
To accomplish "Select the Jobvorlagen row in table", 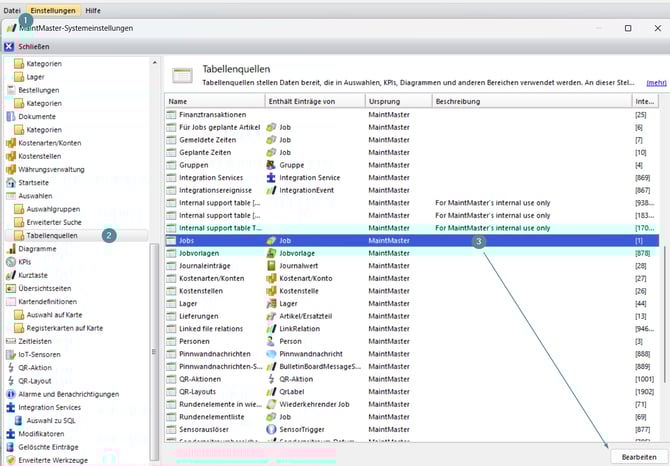I will point(197,255).
